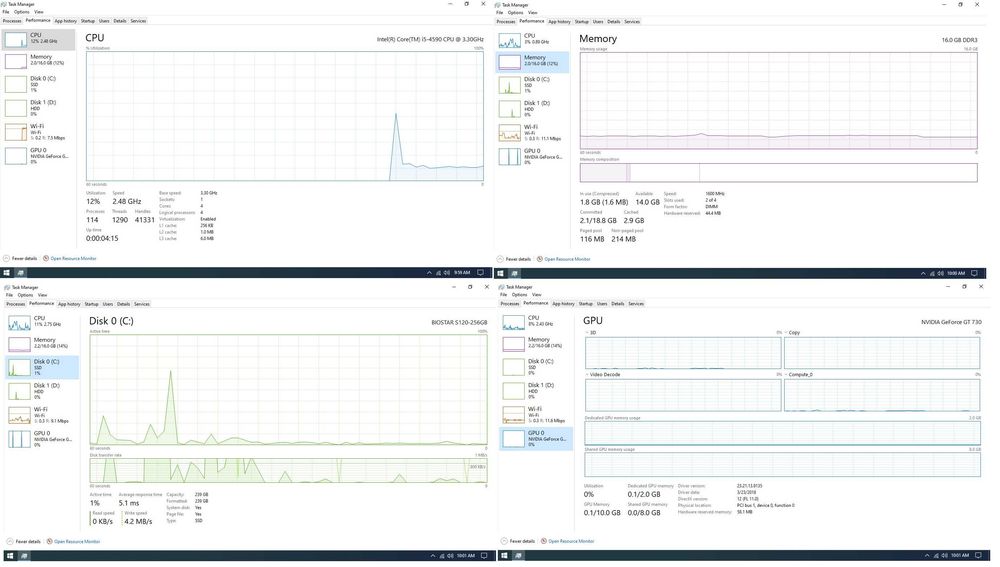
Task: Click the up time value 0:00:04:15
Action: tap(102, 238)
